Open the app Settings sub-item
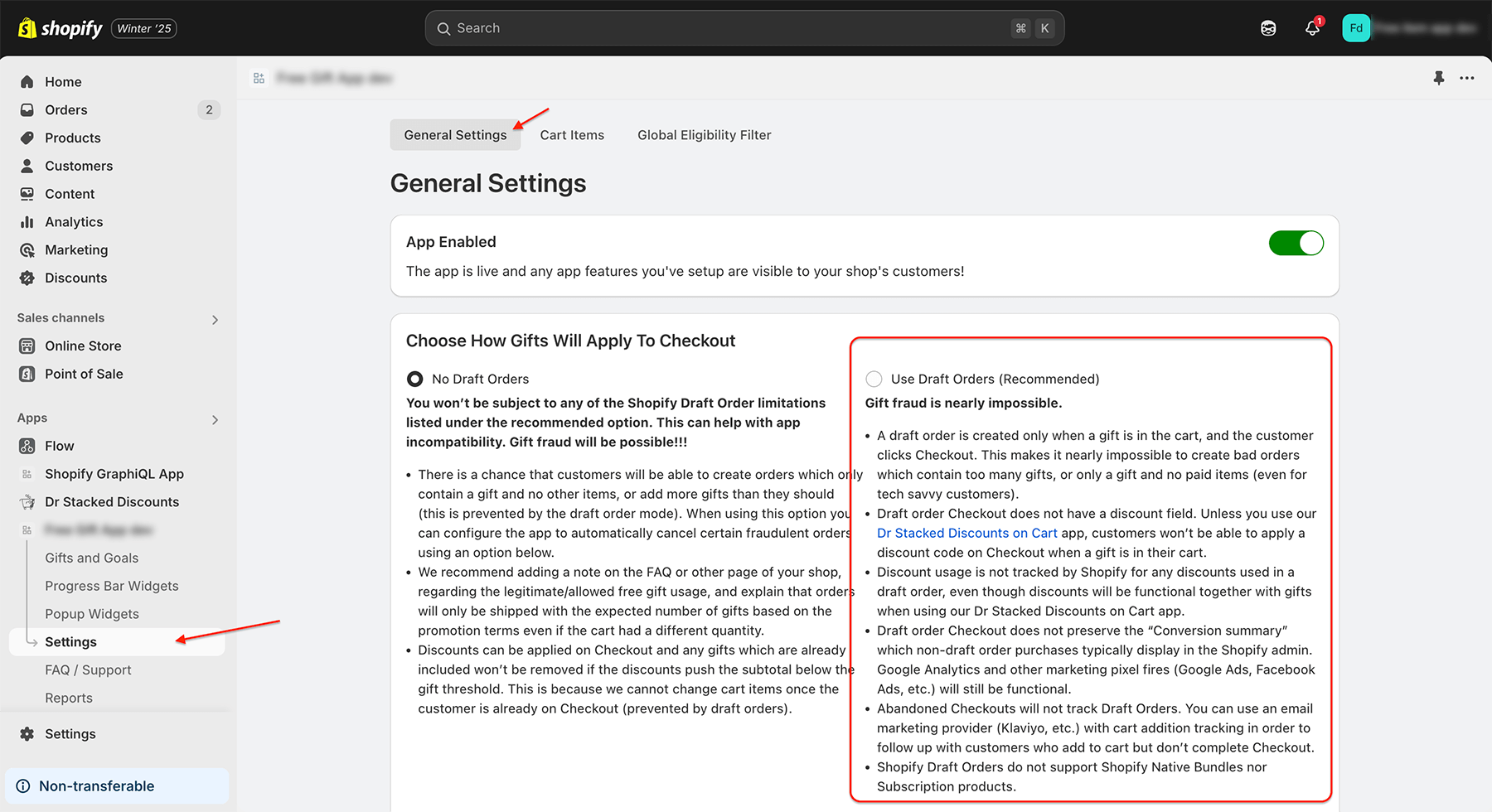This screenshot has height=812, width=1492. [117, 642]
